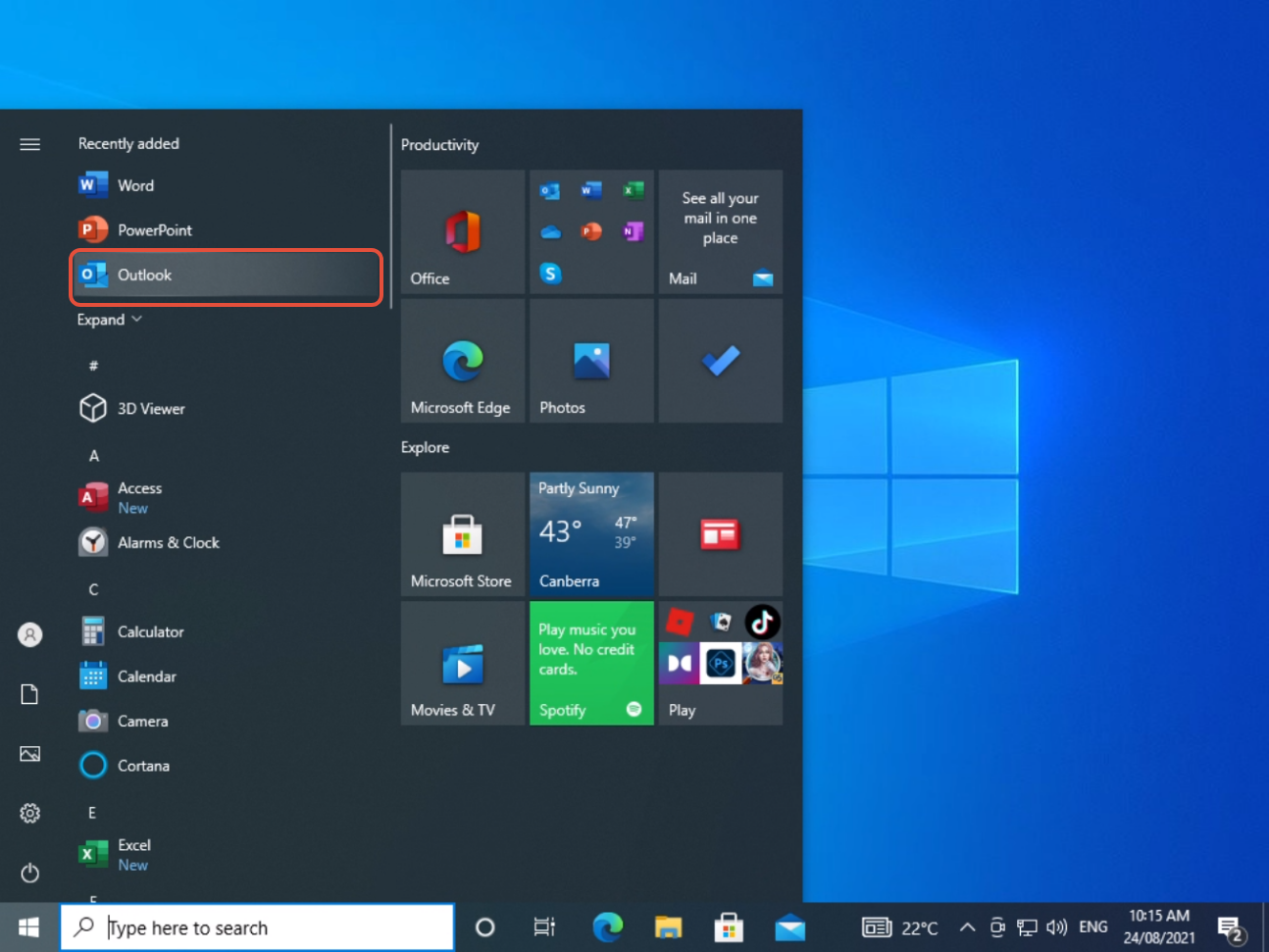Launch the Camera app
Image resolution: width=1269 pixels, height=952 pixels.
pos(226,721)
